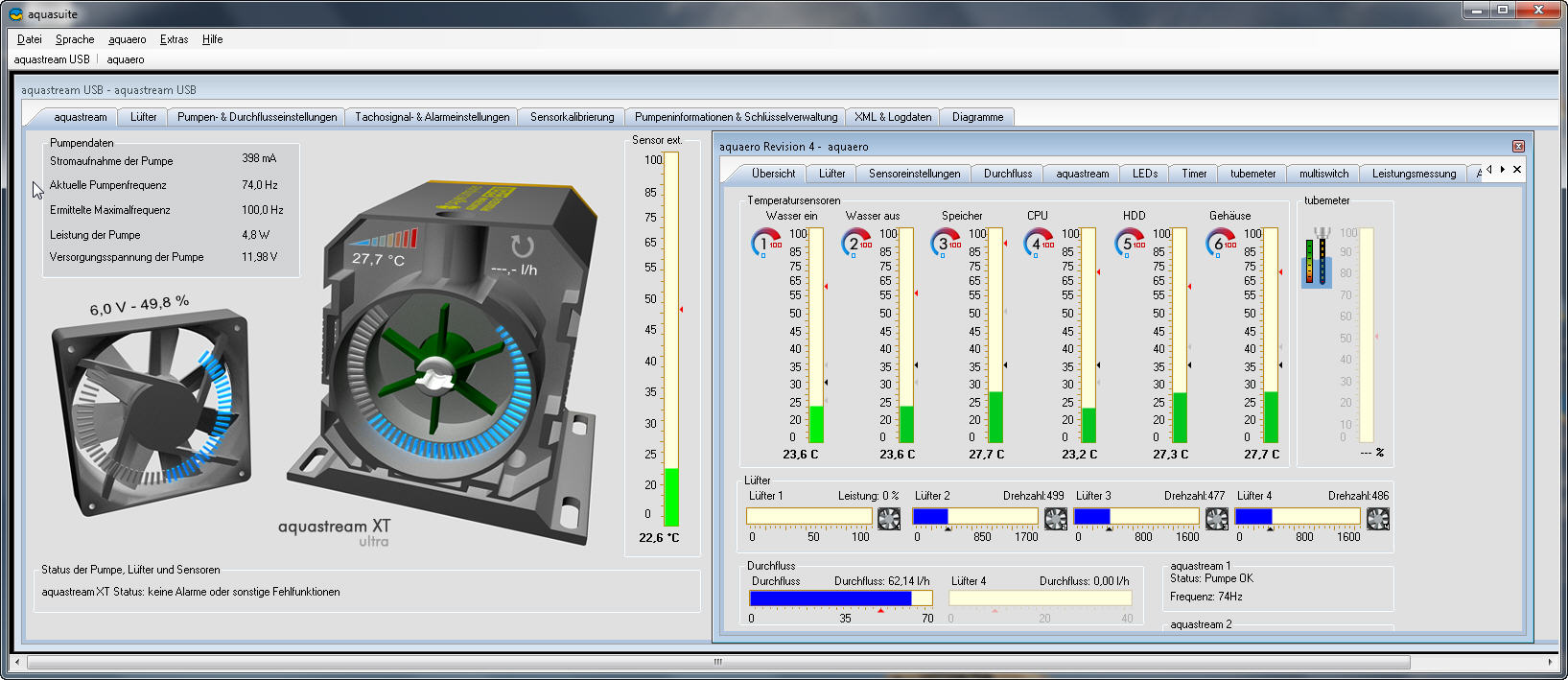Open the Extras menu
Screen dimensions: 1568x680
click(x=174, y=39)
